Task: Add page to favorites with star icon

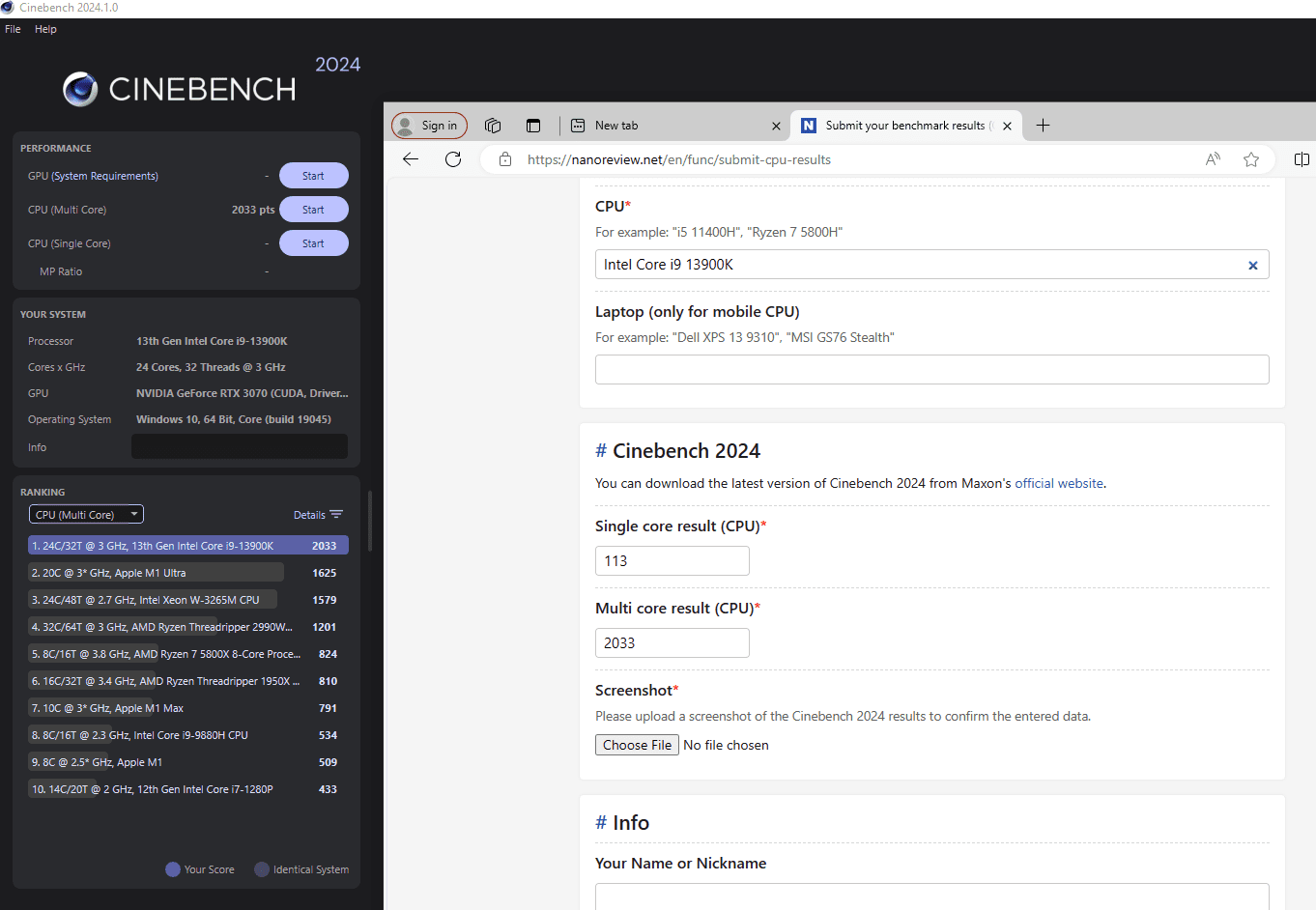Action: click(x=1251, y=159)
